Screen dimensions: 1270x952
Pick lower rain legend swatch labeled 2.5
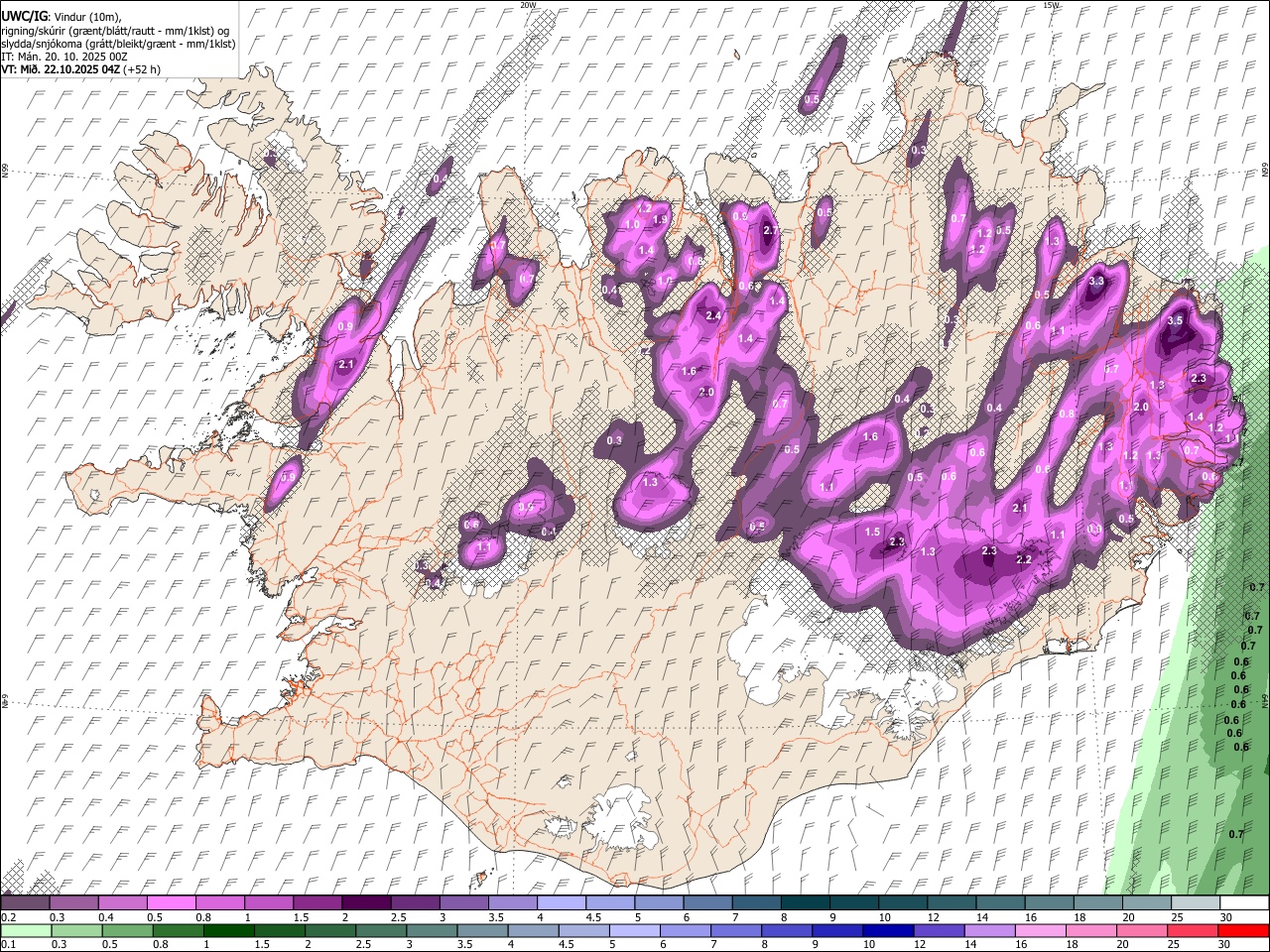381,930
